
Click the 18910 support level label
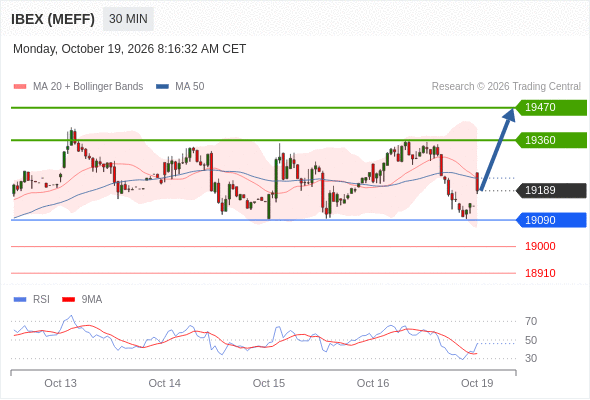click(x=540, y=273)
